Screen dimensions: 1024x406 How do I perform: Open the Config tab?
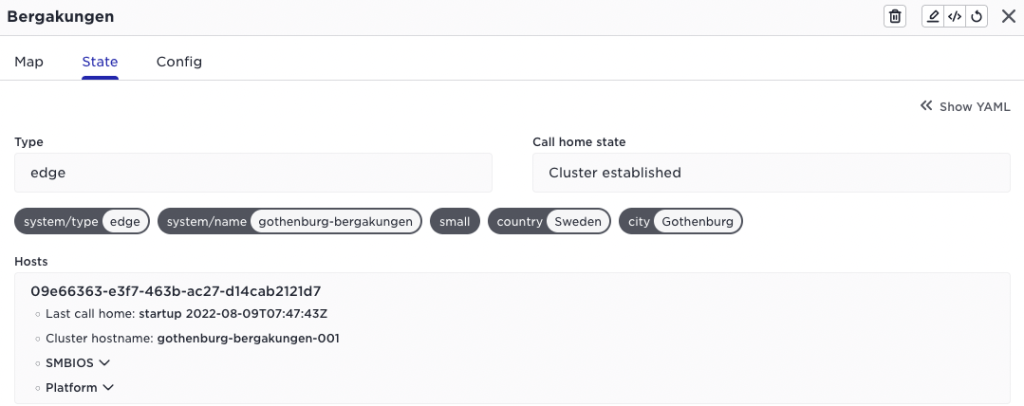pos(179,62)
